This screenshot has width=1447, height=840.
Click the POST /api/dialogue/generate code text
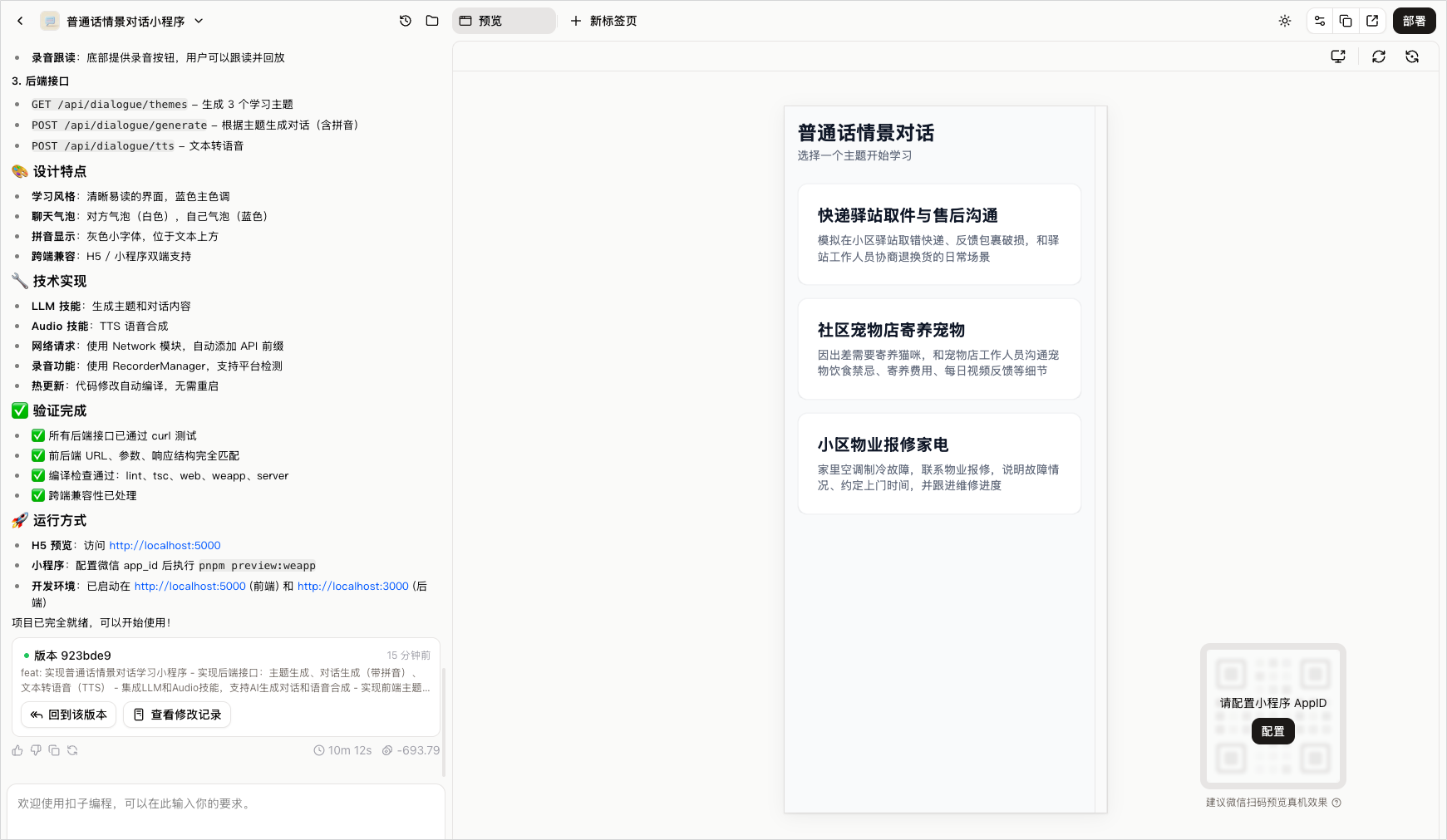120,125
